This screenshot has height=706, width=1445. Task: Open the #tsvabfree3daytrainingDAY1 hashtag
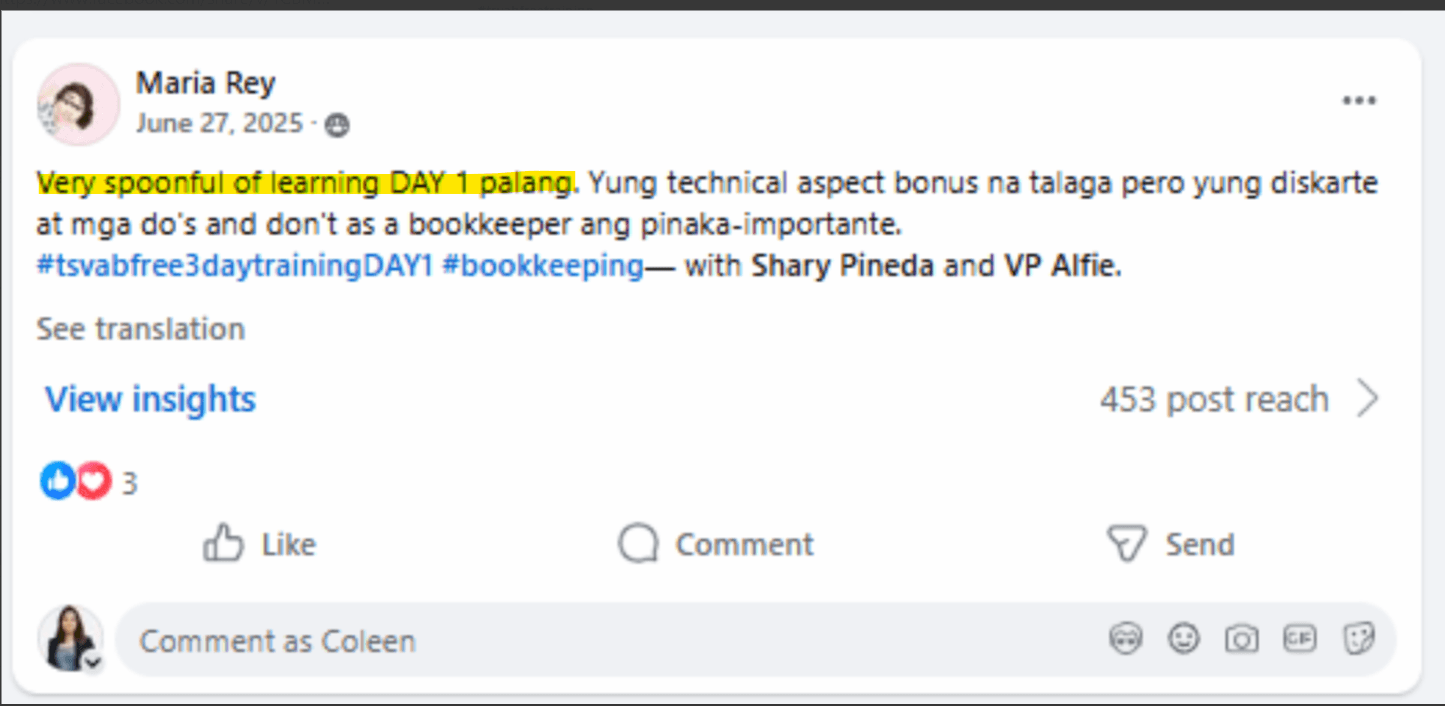(x=235, y=267)
